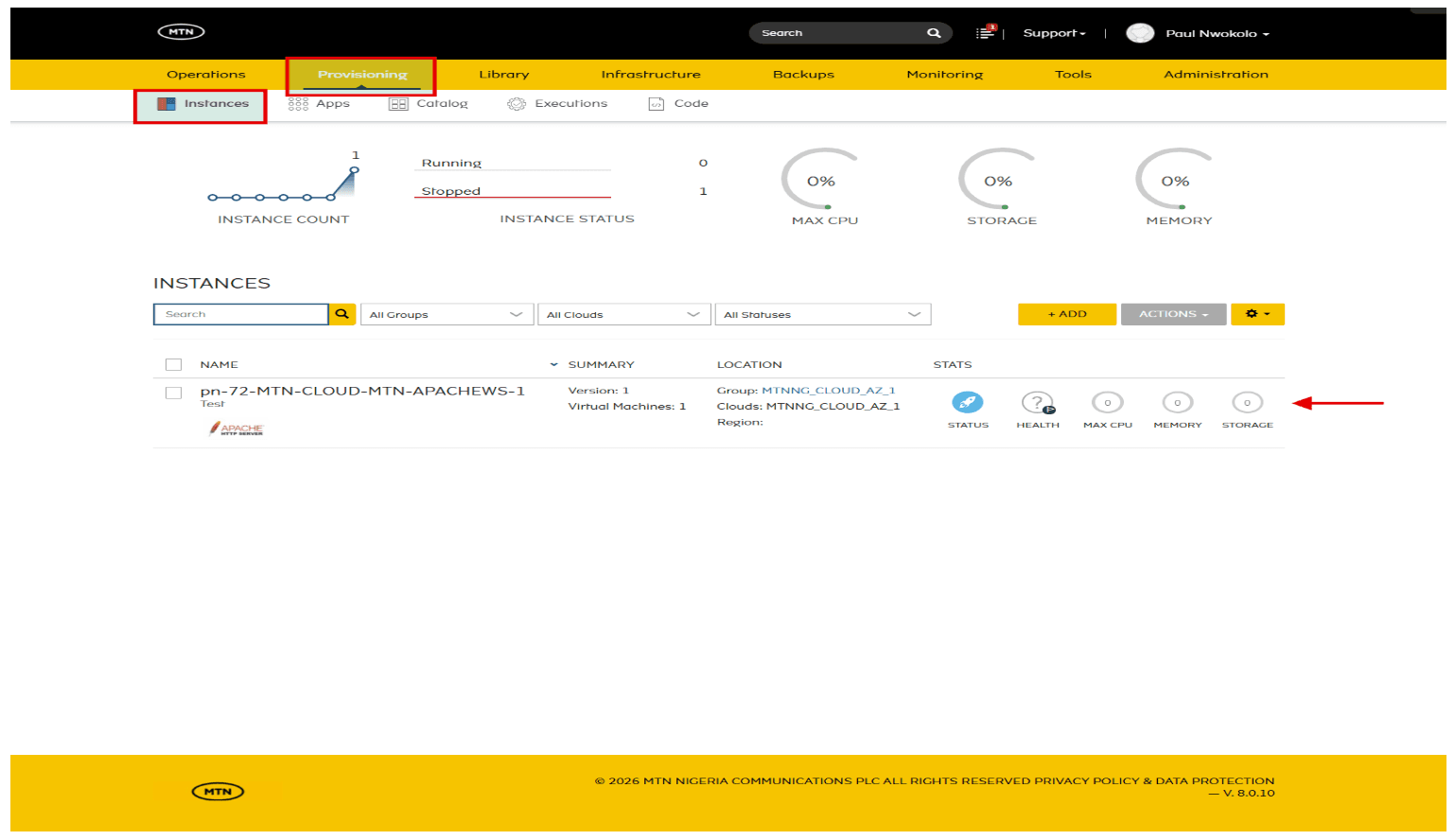Open the Administration menu
1455x840 pixels.
pyautogui.click(x=1216, y=75)
